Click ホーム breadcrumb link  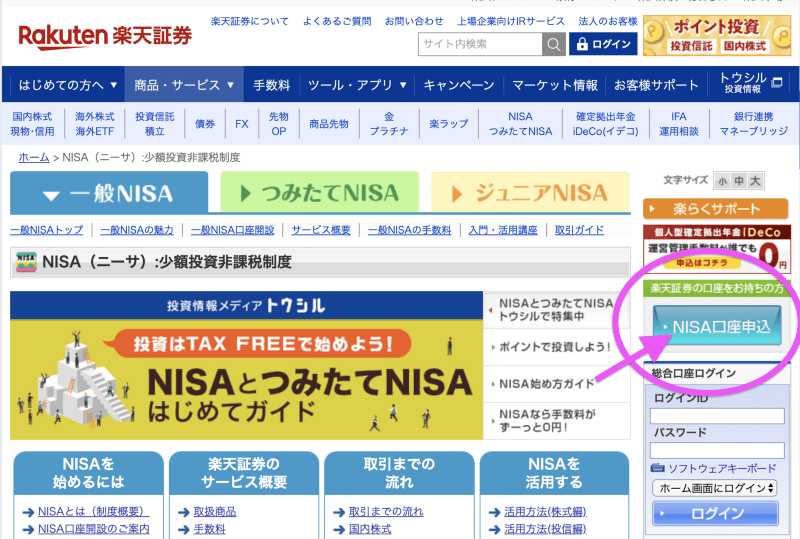point(34,158)
